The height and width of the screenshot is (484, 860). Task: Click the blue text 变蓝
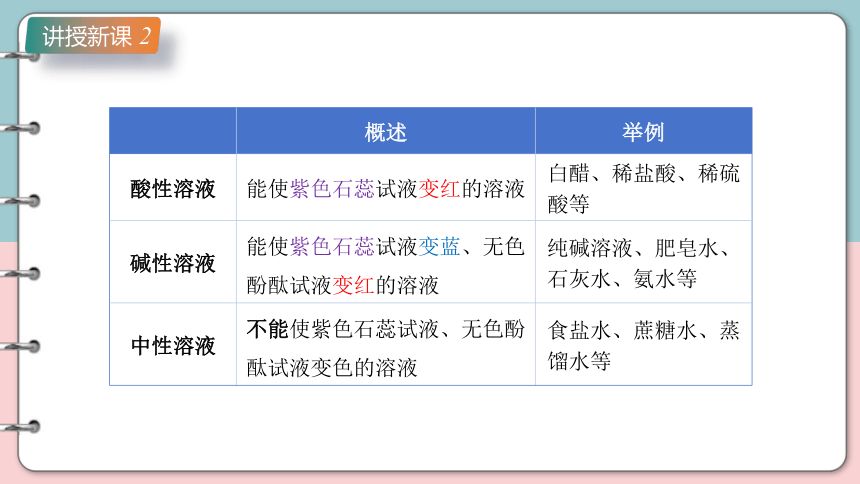439,246
